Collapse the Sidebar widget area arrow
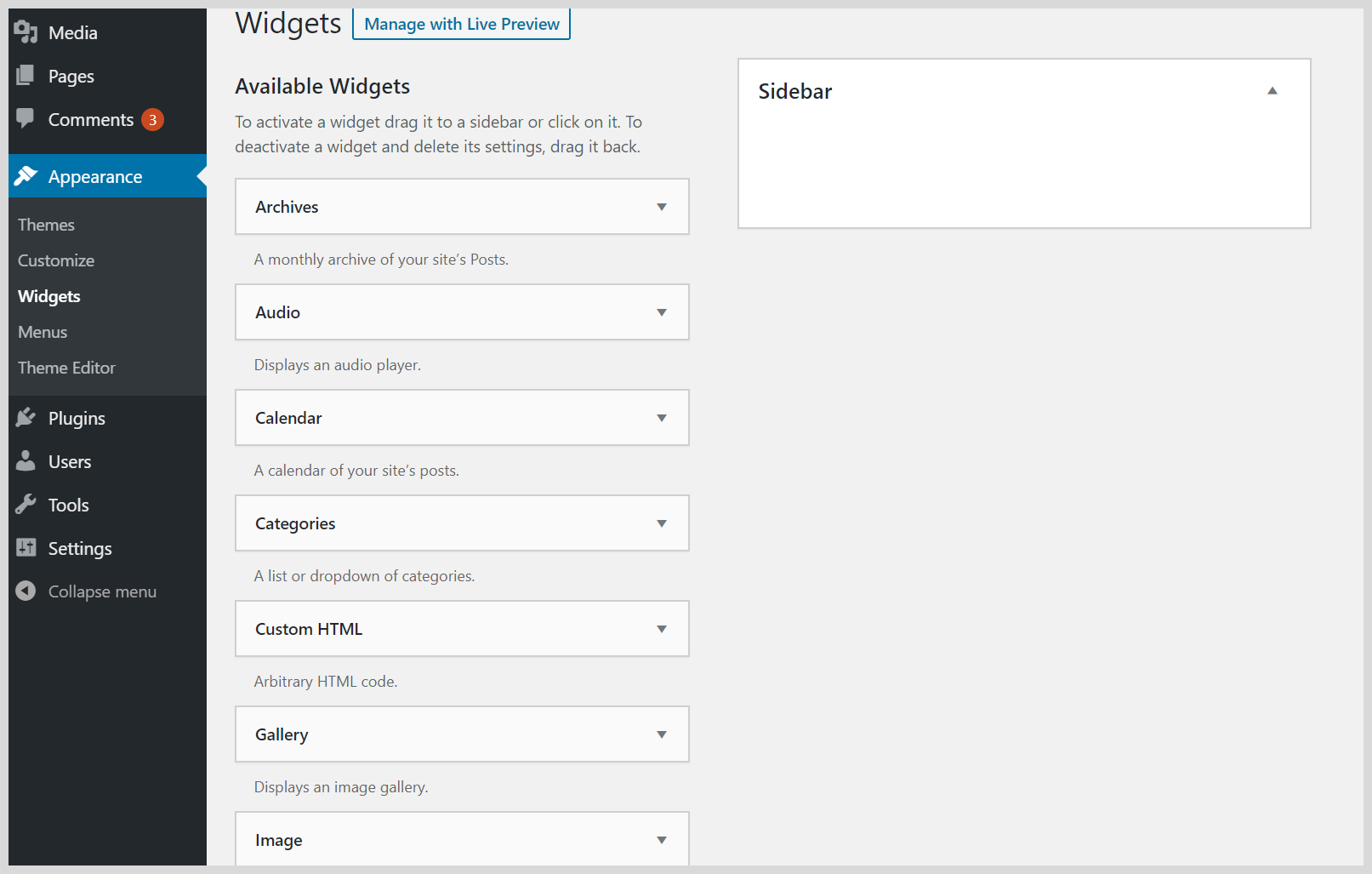 click(x=1272, y=91)
